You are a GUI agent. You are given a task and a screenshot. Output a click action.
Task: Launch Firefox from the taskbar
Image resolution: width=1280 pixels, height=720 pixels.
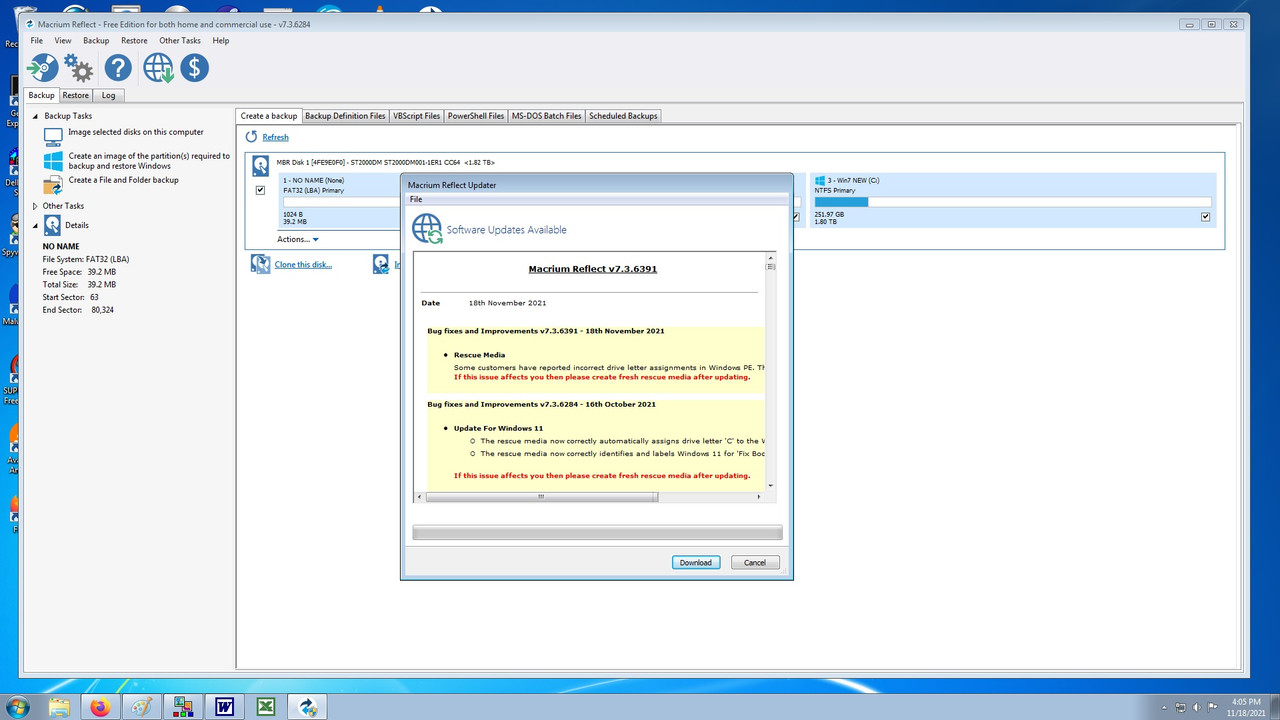coord(100,707)
